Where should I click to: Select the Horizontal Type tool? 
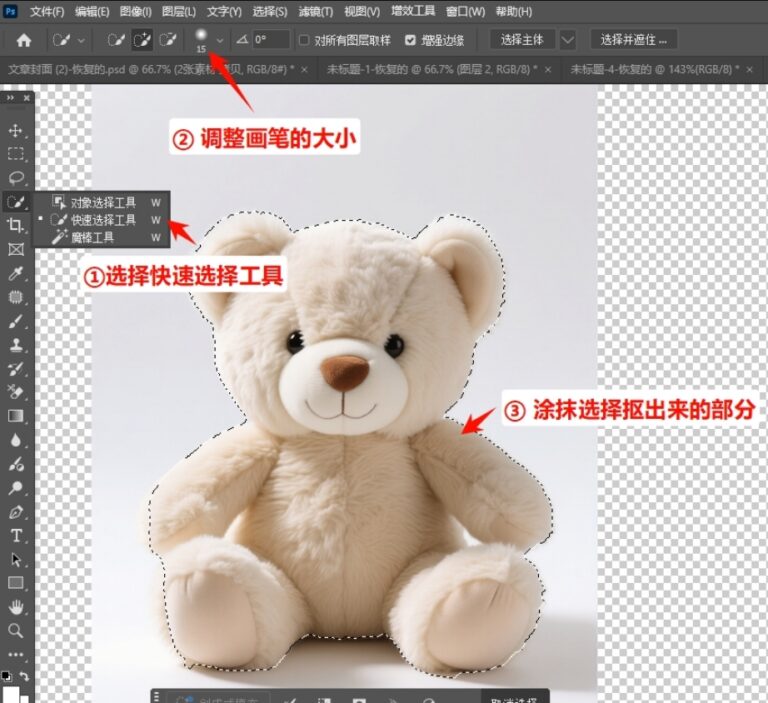(16, 535)
